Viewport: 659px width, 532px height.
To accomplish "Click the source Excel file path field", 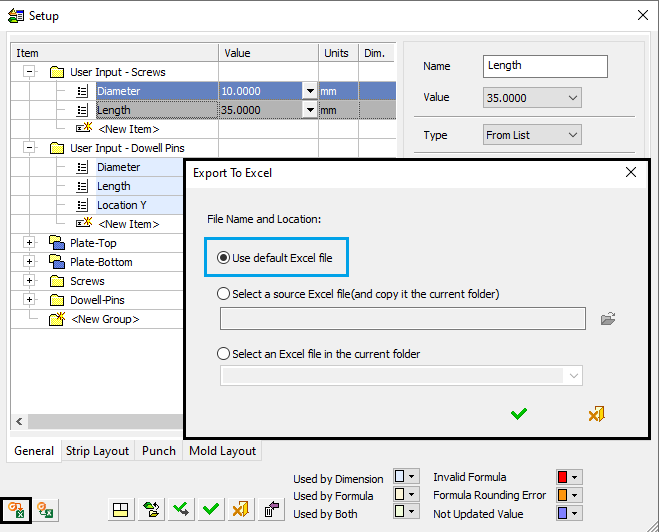I will tap(403, 319).
